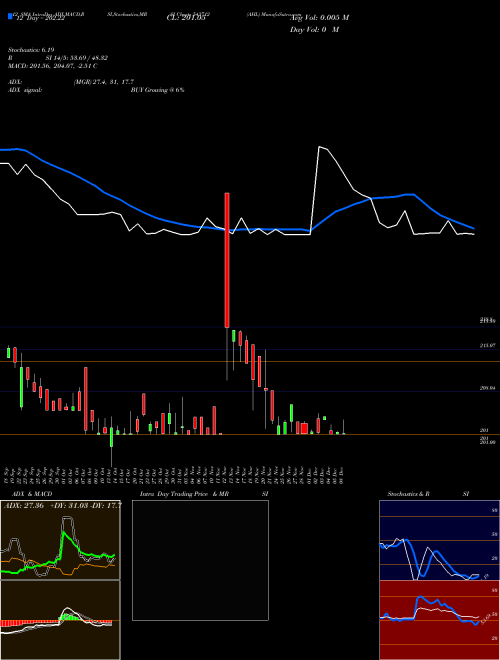Open the MACD histogram panel
This screenshot has height=660, width=500.
click(60, 620)
